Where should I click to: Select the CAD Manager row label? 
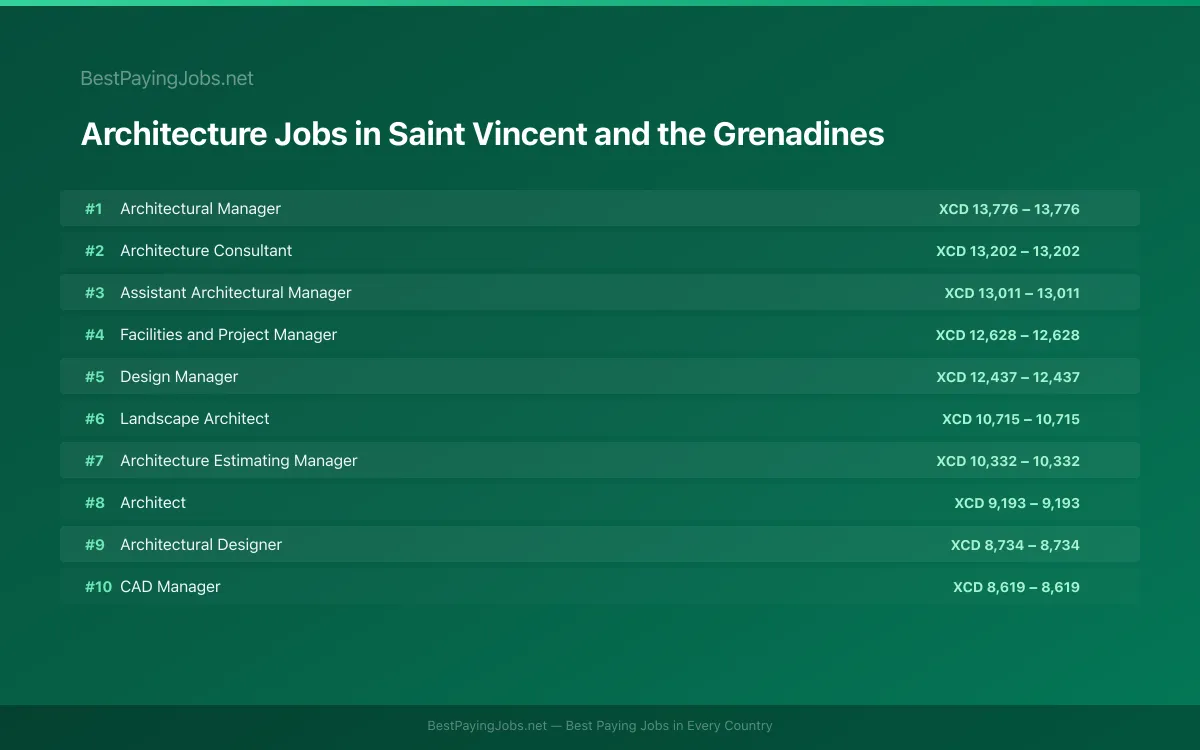click(x=170, y=586)
